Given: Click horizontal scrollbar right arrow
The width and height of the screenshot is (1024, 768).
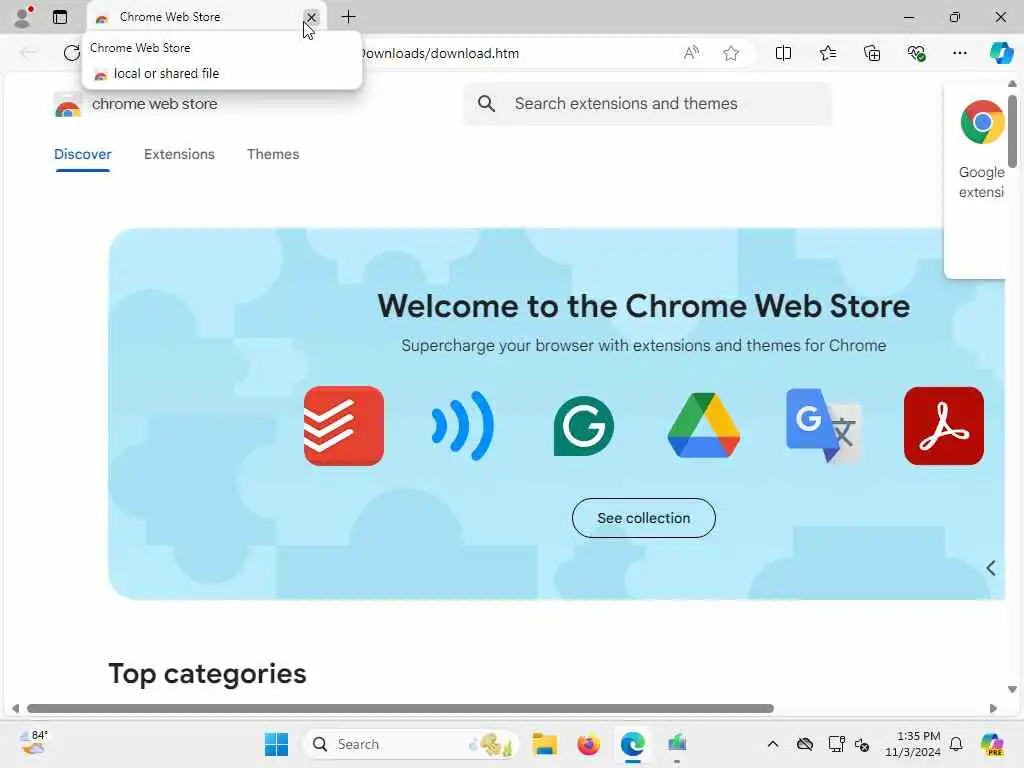Looking at the screenshot, I should click(993, 709).
